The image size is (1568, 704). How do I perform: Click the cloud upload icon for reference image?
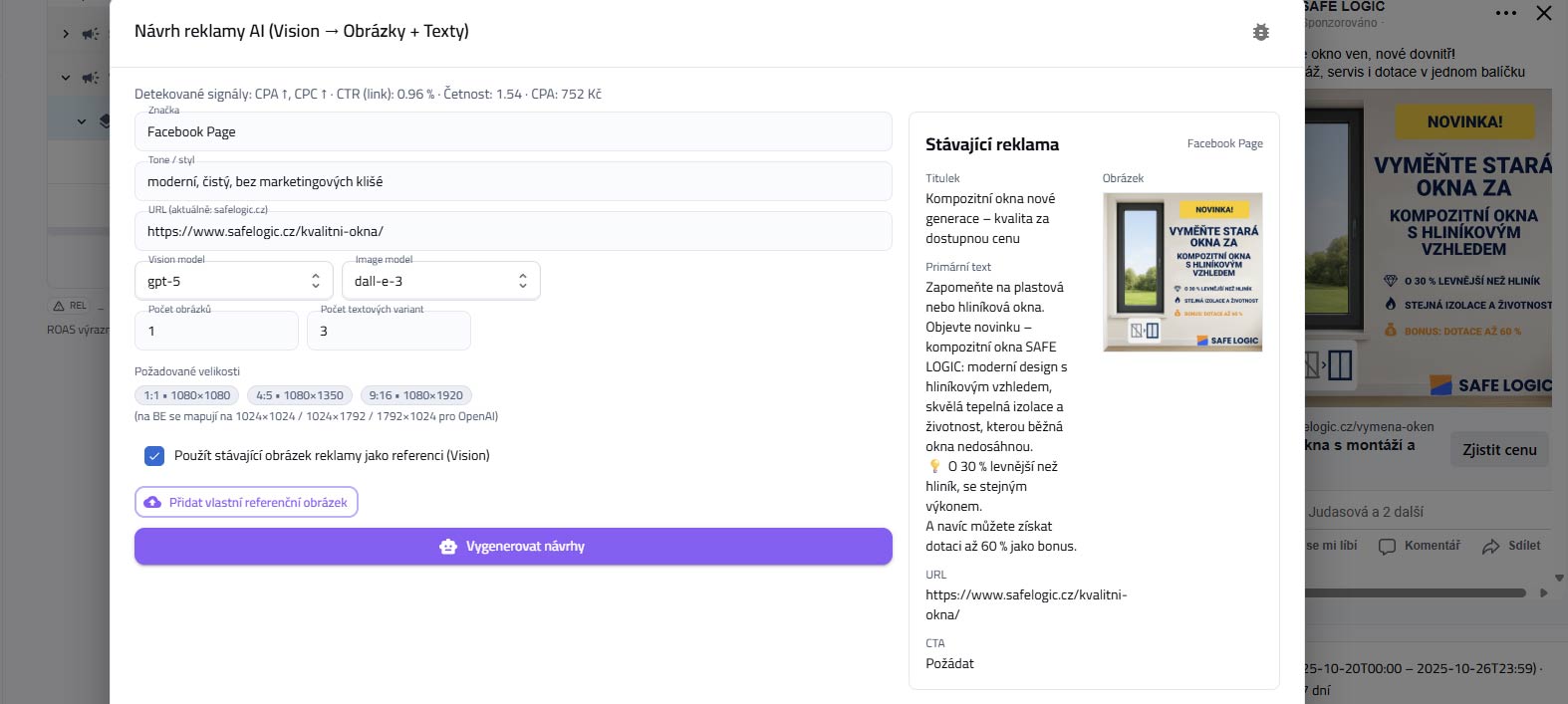click(x=152, y=503)
